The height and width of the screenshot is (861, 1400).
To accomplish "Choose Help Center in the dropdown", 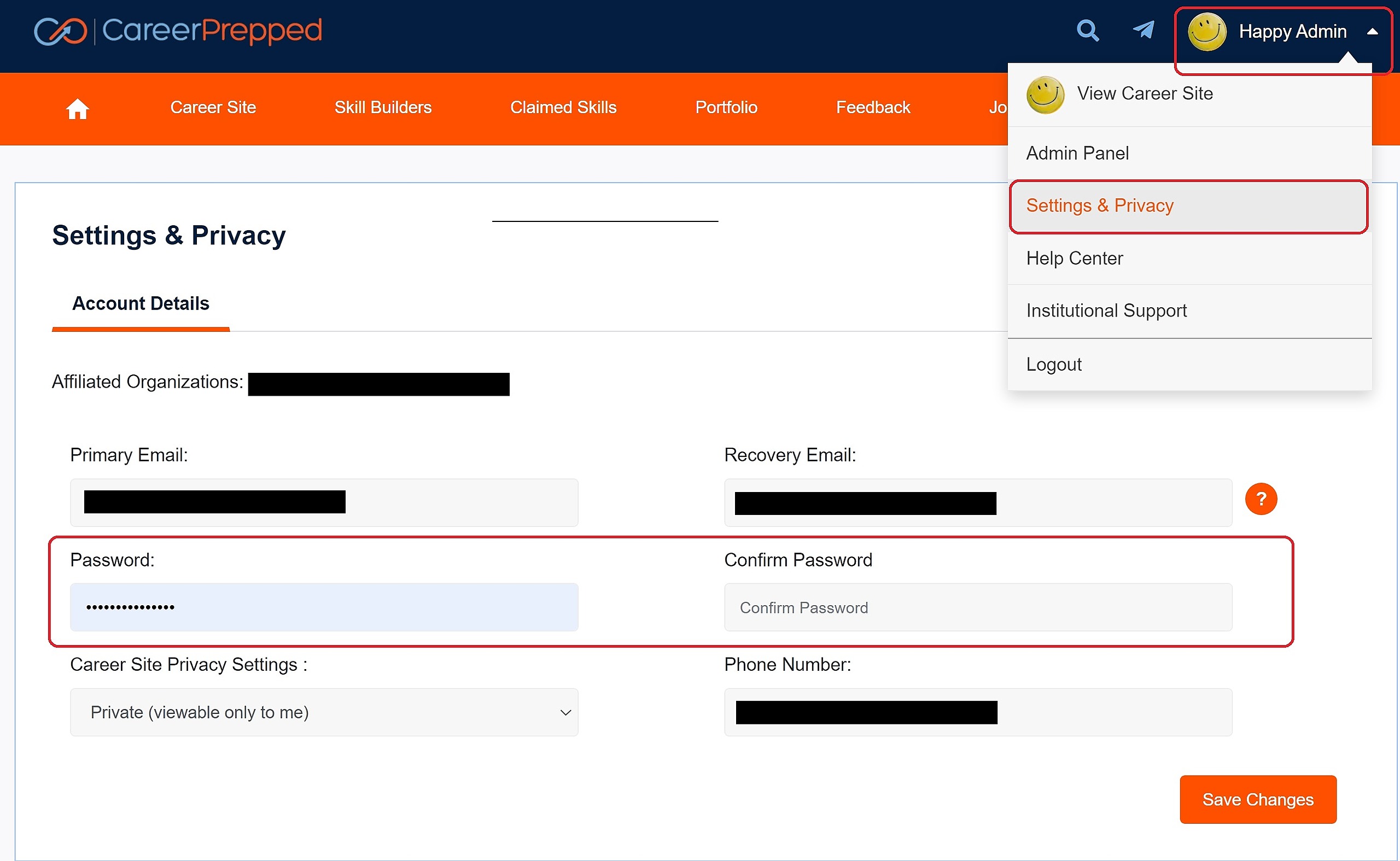I will tap(1074, 259).
